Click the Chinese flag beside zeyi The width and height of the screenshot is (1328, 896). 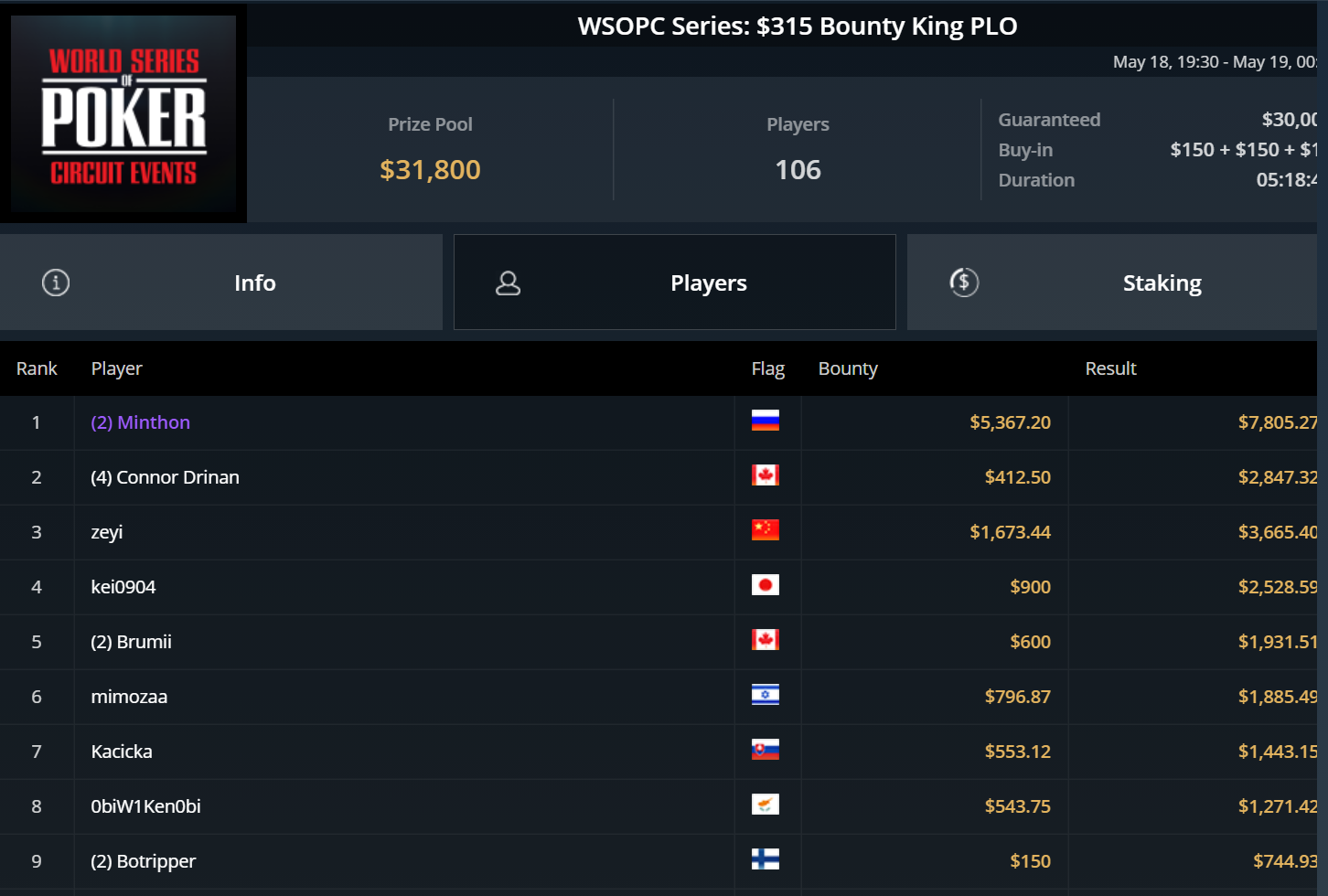[x=765, y=530]
